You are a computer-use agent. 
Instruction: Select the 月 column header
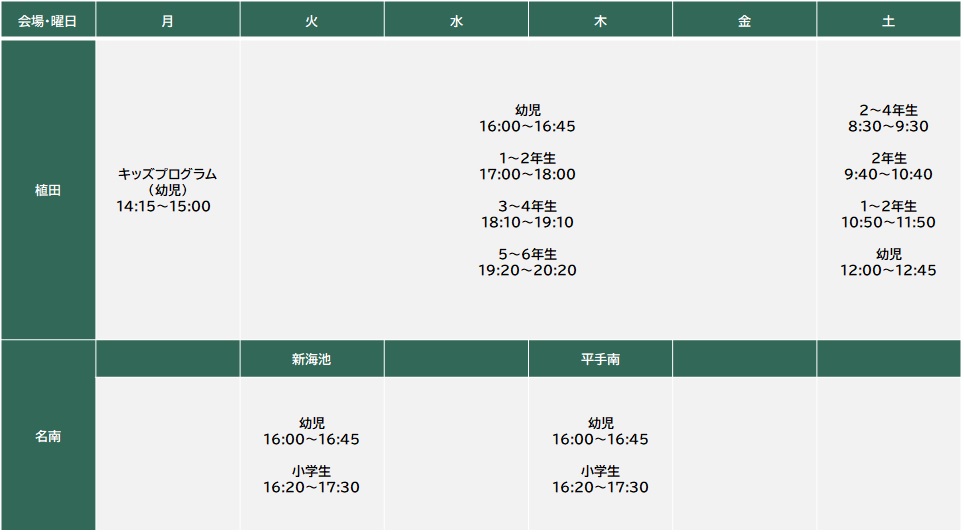167,20
